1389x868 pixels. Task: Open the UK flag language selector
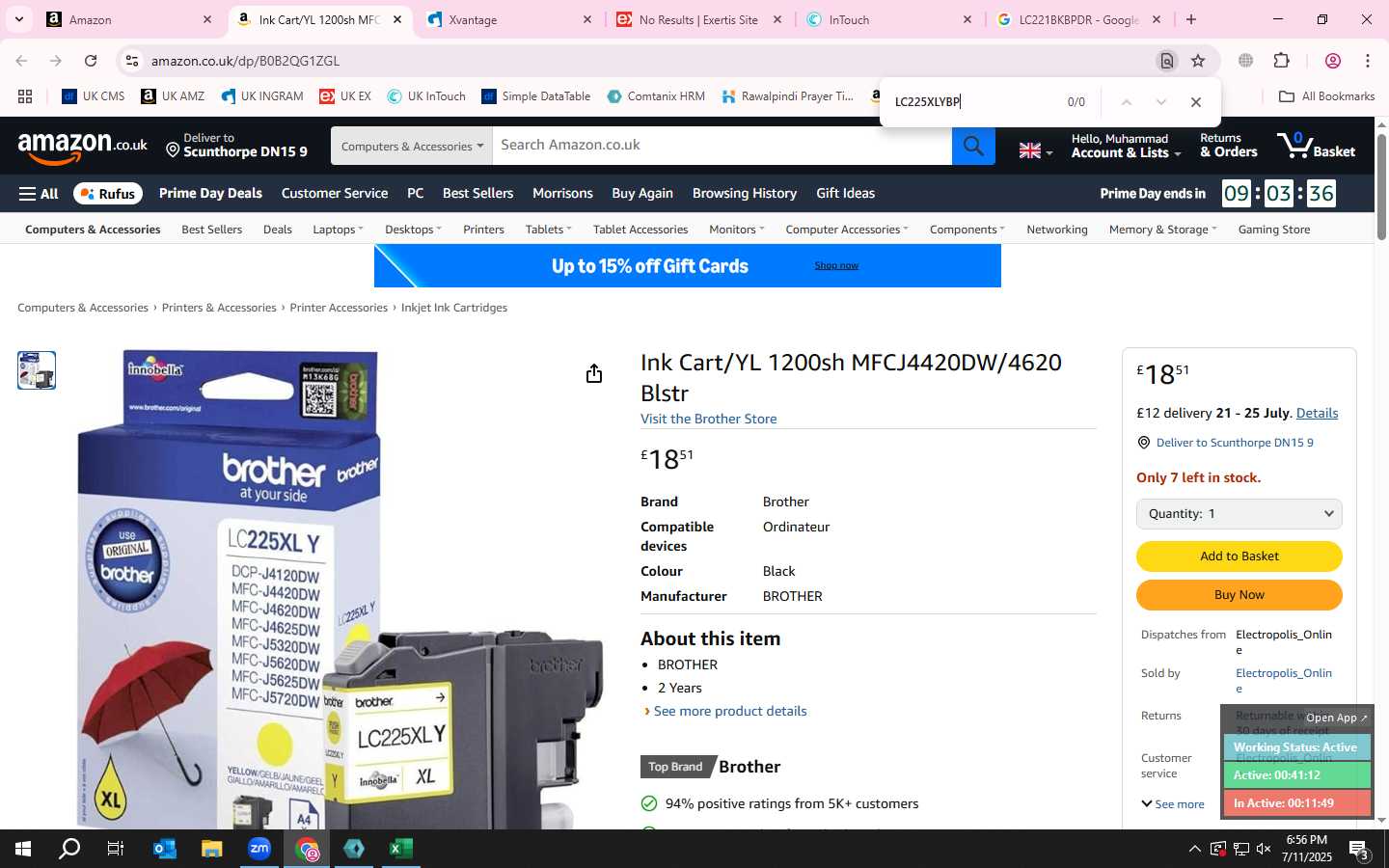coord(1035,150)
